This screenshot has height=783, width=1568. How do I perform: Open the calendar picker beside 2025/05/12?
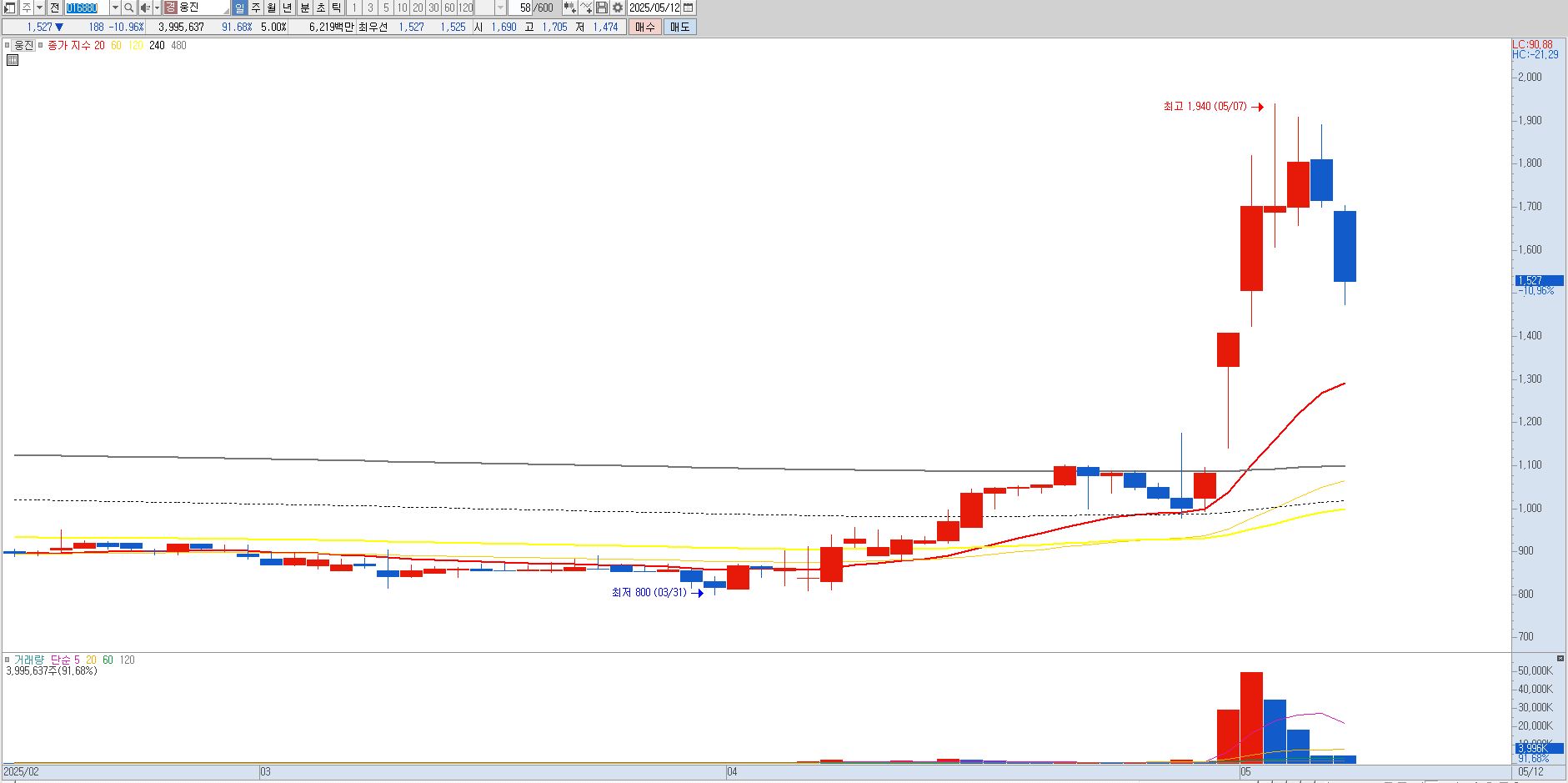689,8
